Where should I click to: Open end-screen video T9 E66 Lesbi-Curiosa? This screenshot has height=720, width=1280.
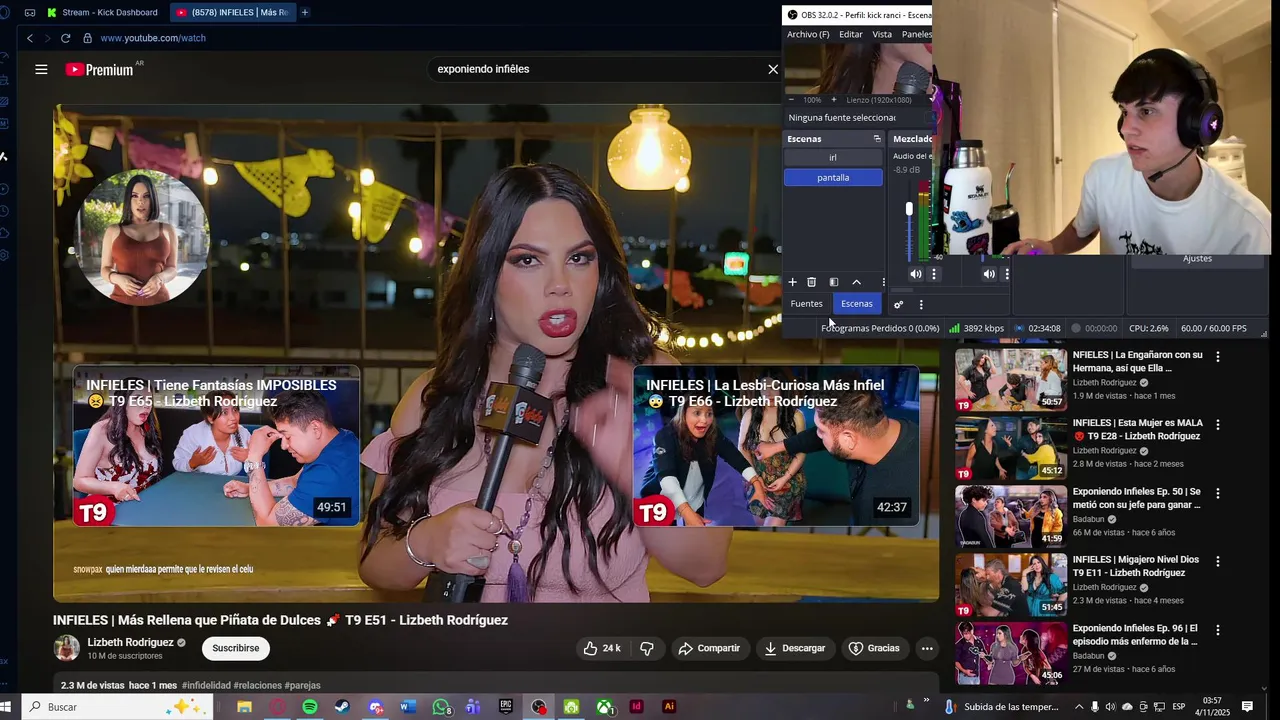pos(776,446)
